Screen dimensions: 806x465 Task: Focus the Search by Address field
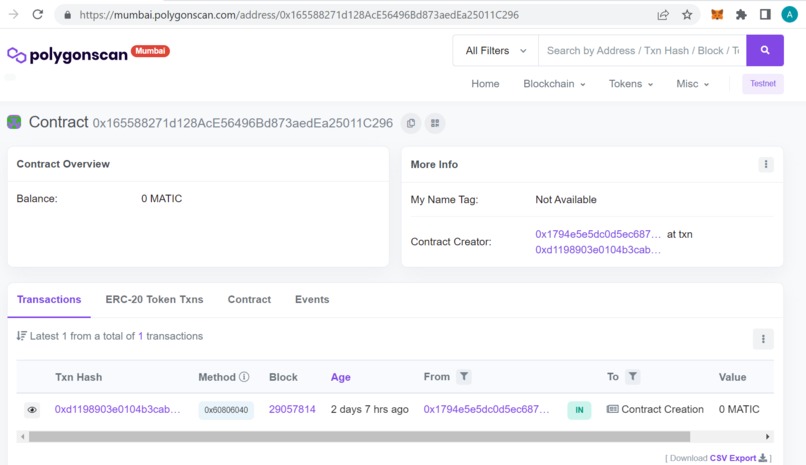click(x=642, y=50)
